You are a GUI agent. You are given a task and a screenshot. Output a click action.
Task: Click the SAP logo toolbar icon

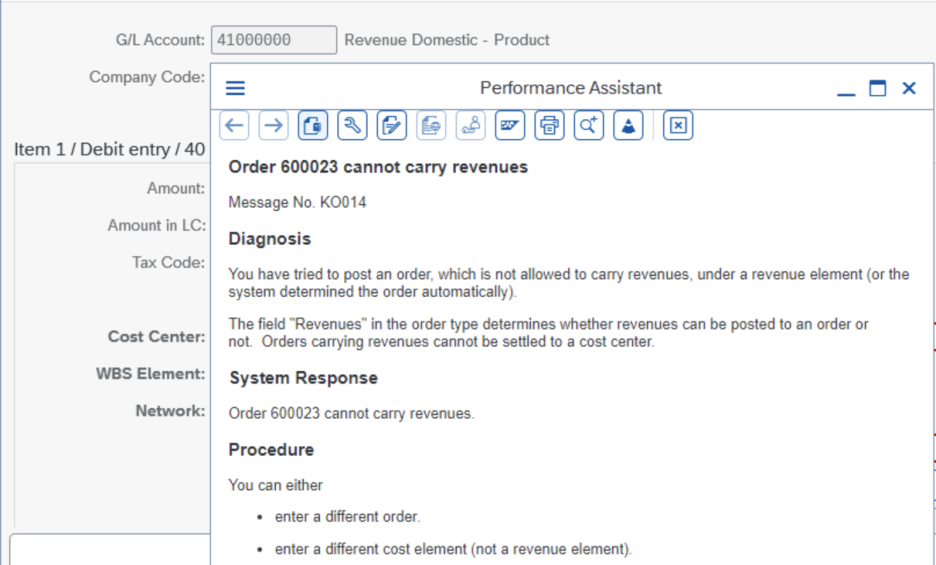[510, 125]
